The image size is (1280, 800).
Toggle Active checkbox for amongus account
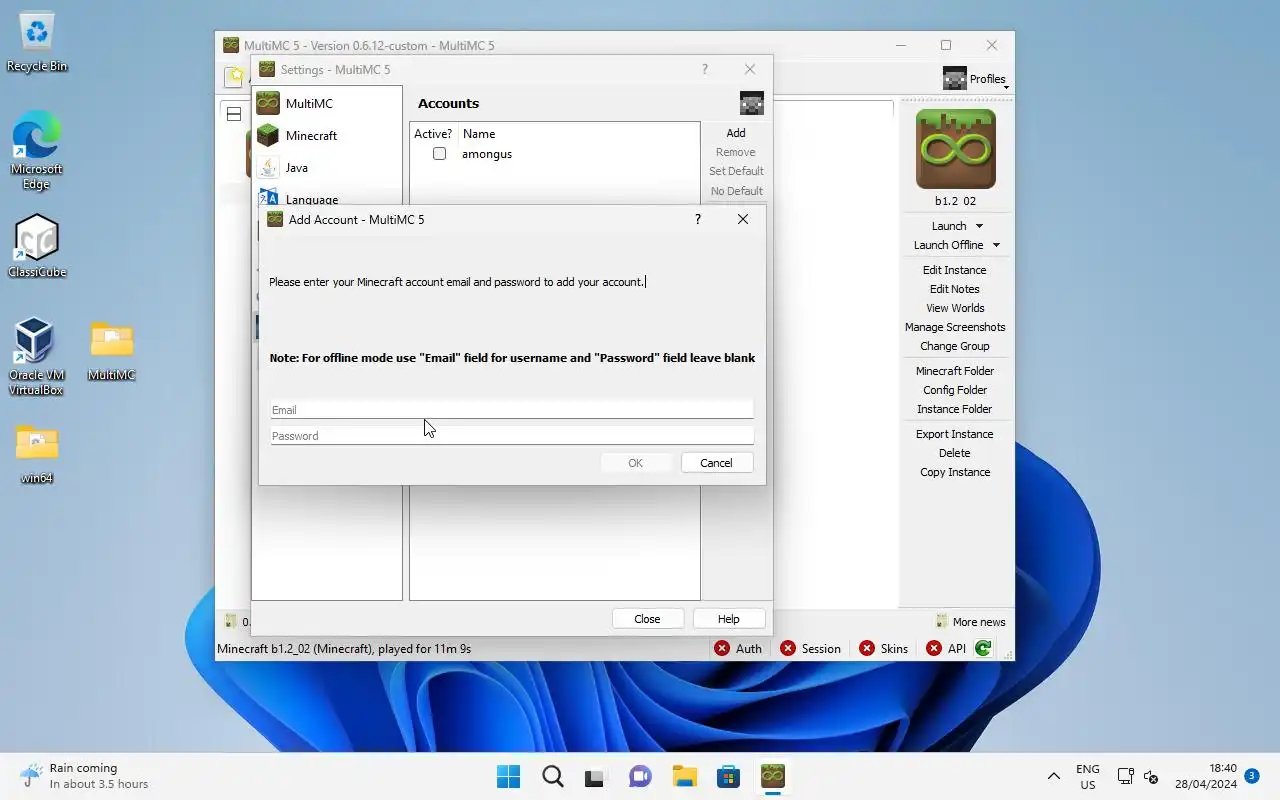tap(439, 154)
